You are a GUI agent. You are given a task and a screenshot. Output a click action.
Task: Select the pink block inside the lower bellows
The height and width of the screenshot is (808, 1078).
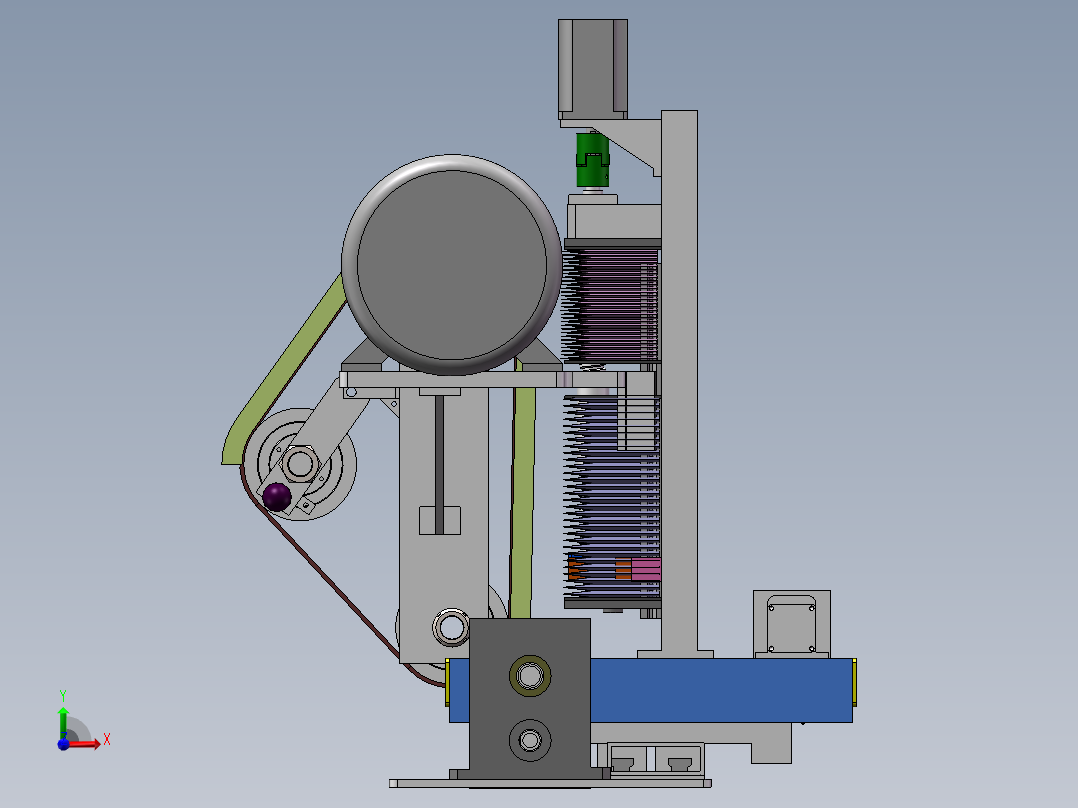pyautogui.click(x=646, y=569)
